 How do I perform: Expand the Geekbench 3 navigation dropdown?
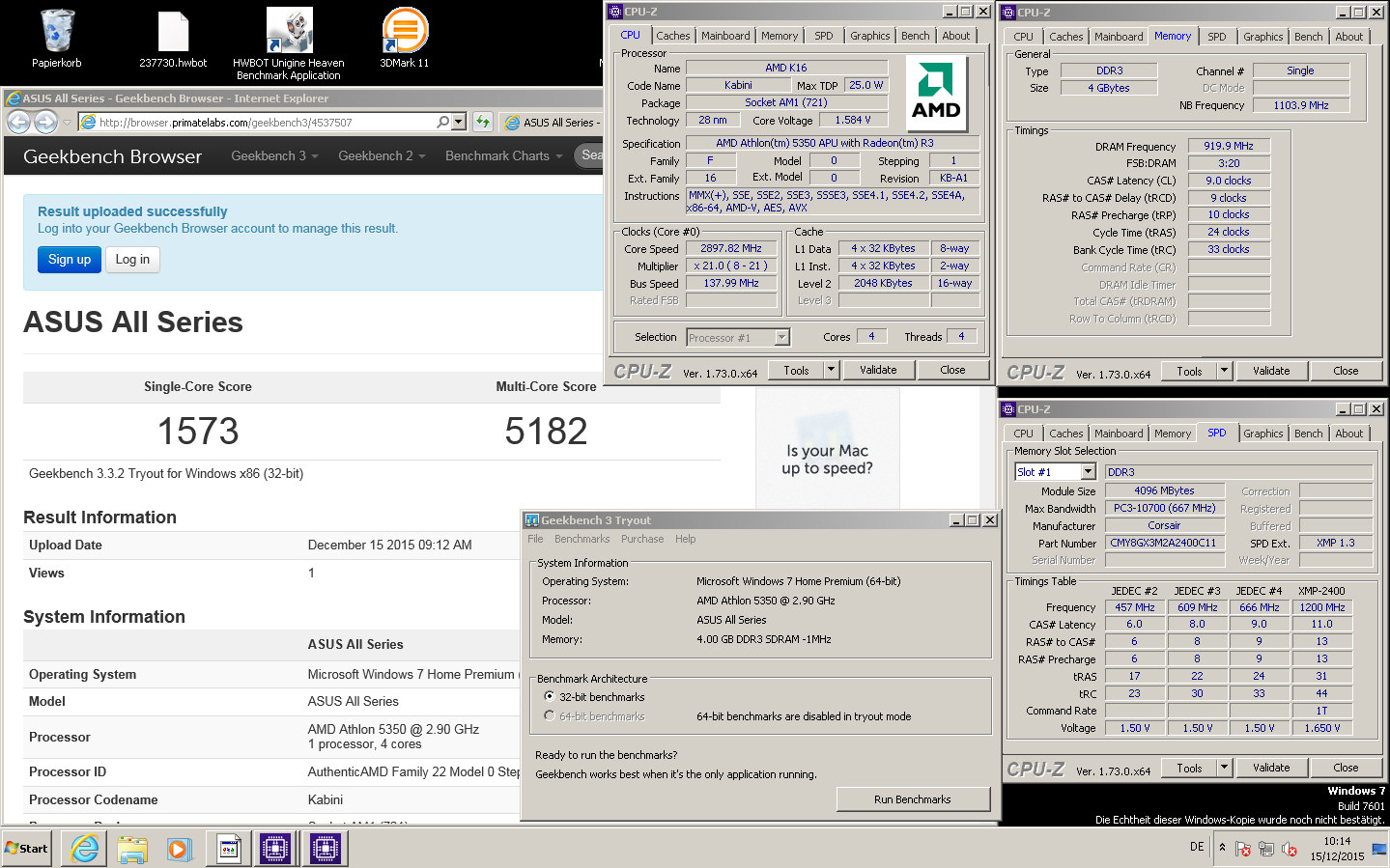[x=274, y=155]
